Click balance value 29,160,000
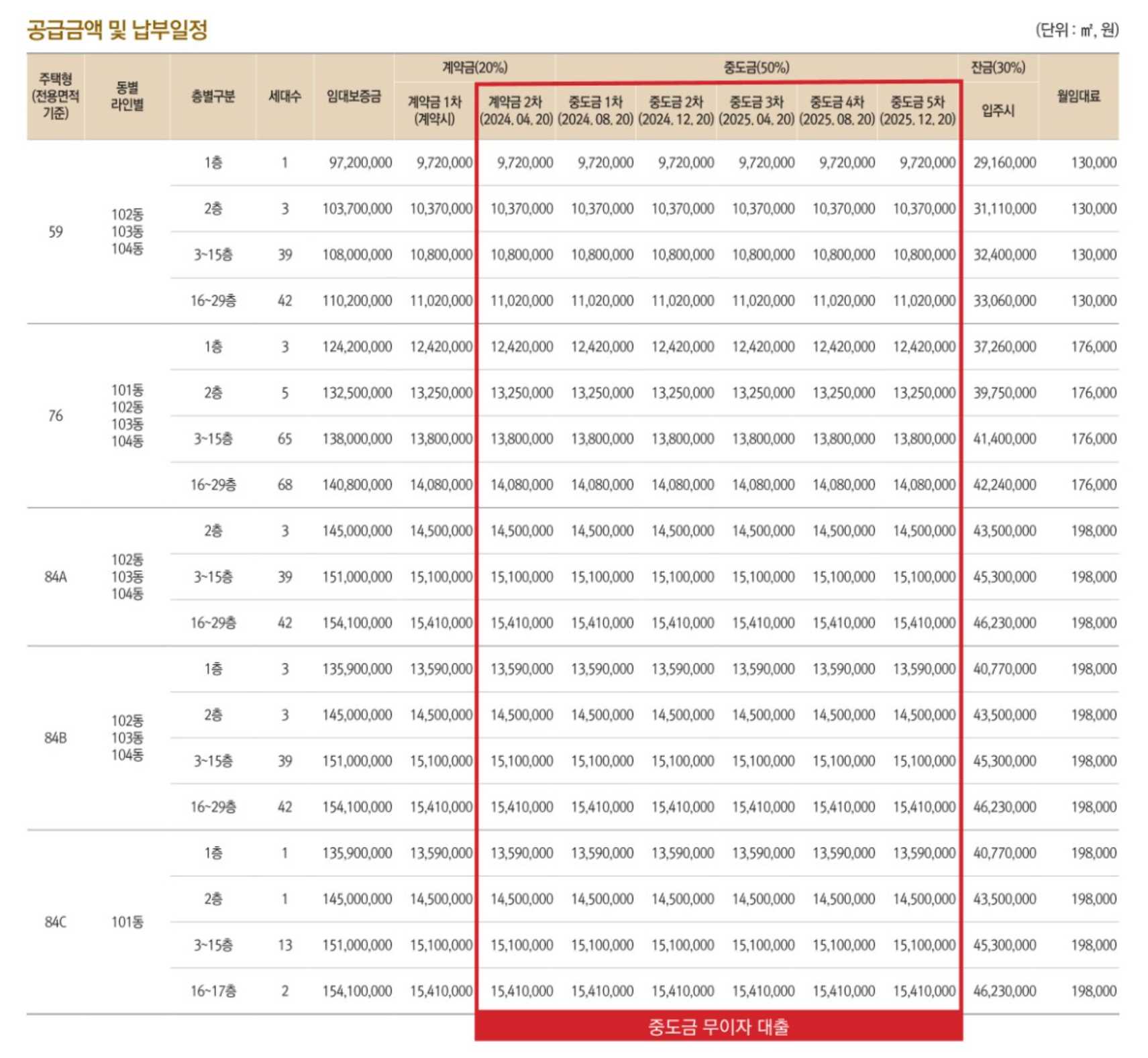This screenshot has width=1148, height=1058. (1004, 163)
